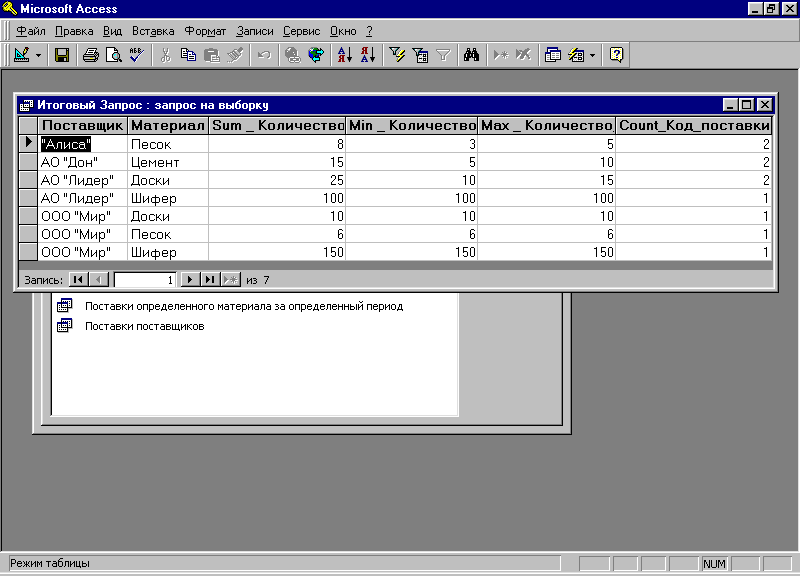Click the Format Painter brush icon
The image size is (800, 576).
pyautogui.click(x=235, y=55)
